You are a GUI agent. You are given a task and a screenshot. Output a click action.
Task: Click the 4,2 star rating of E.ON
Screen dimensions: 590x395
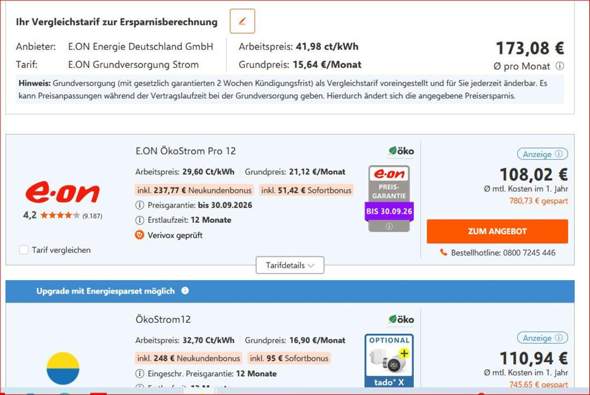[62, 215]
